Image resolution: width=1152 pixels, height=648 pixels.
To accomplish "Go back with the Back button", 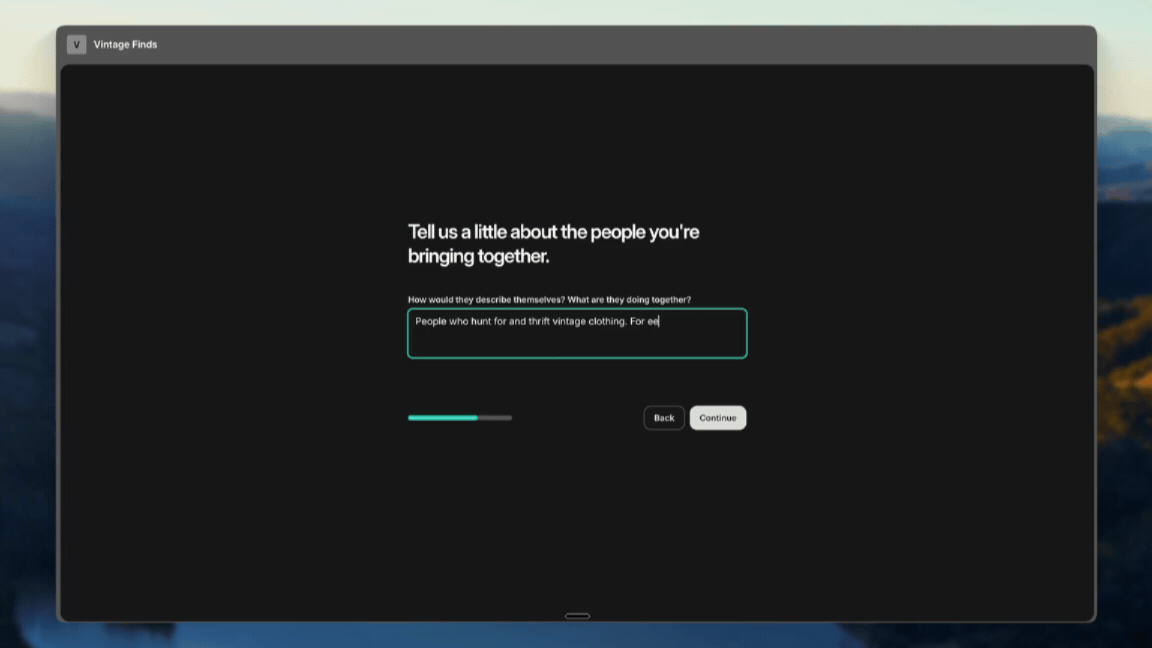I will coord(663,418).
